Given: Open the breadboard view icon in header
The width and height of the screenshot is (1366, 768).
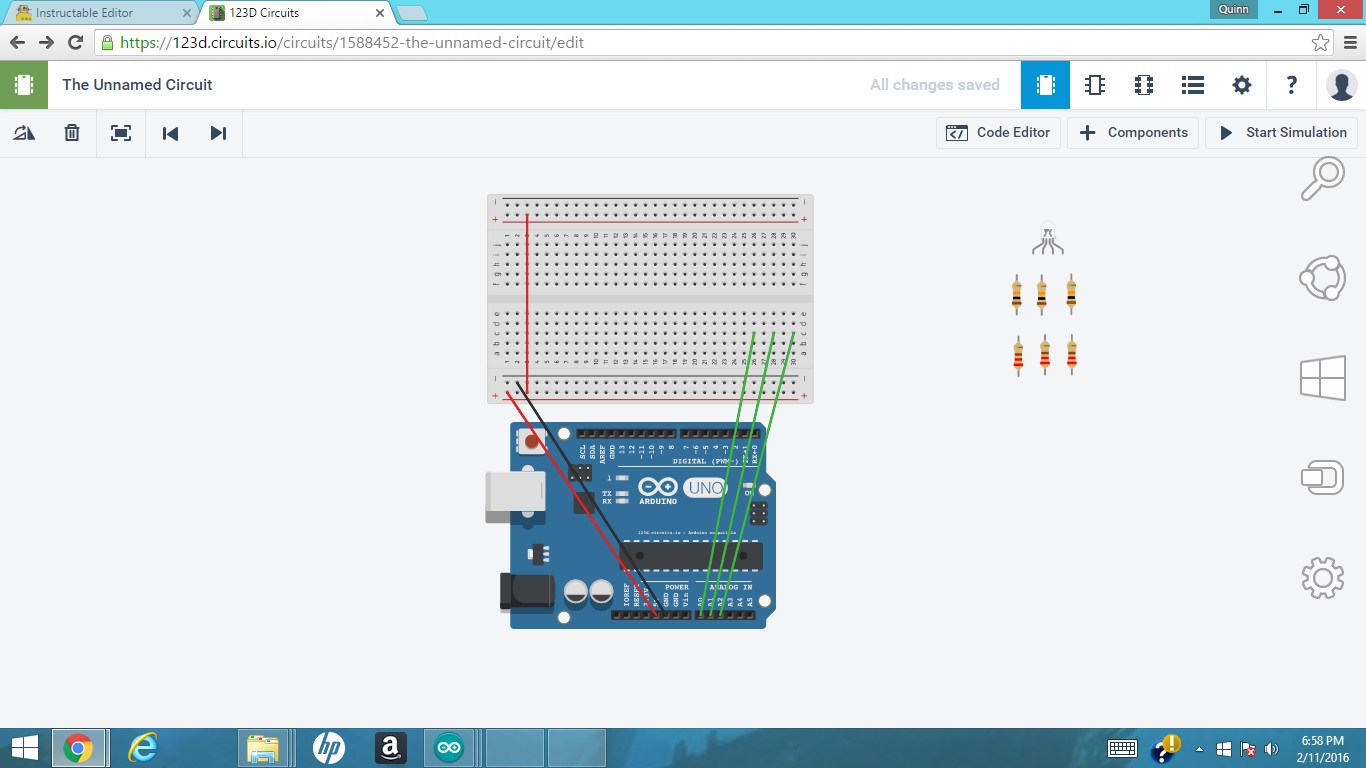Looking at the screenshot, I should pos(1045,85).
